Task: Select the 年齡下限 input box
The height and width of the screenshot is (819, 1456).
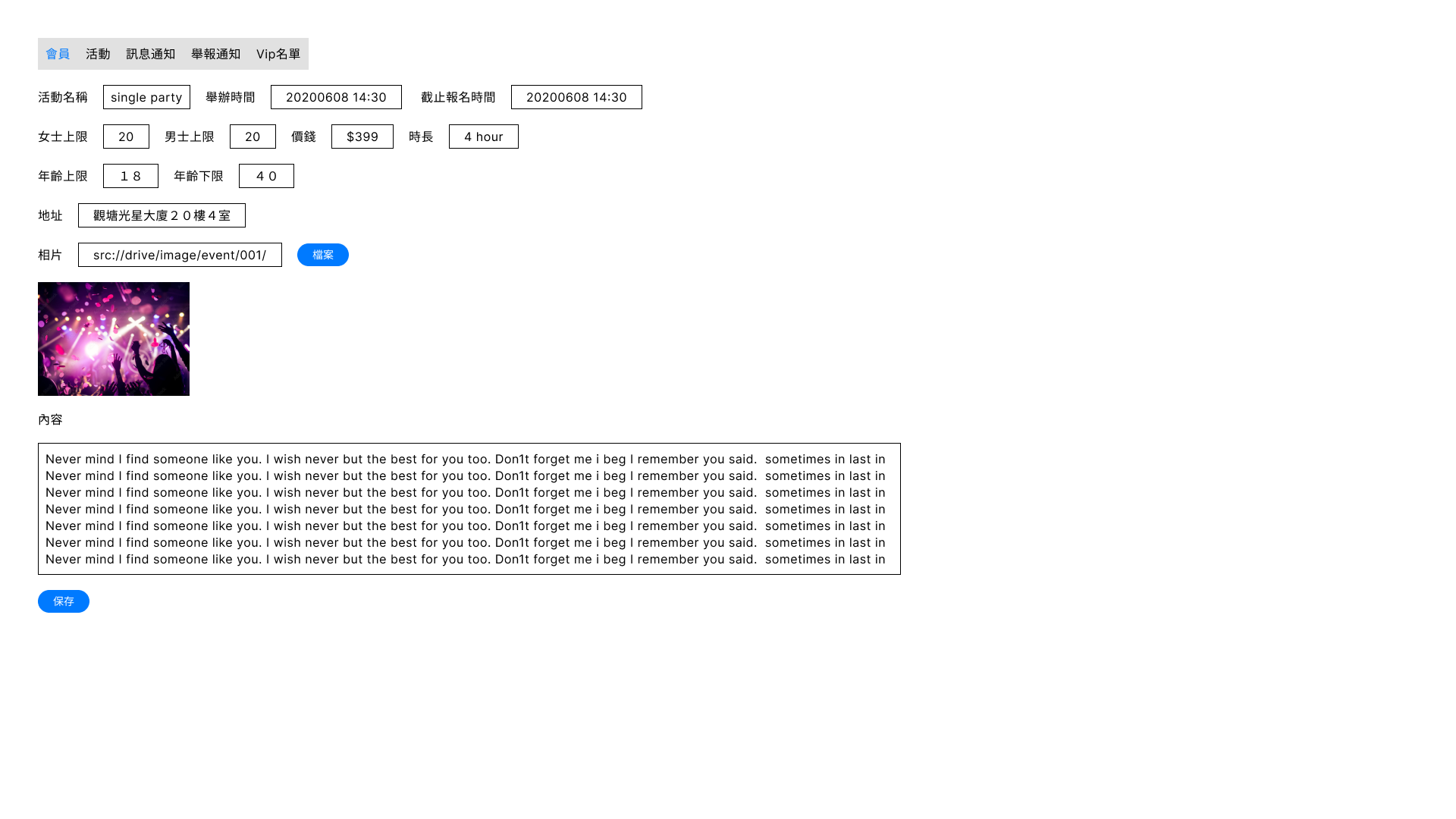Action: click(266, 176)
